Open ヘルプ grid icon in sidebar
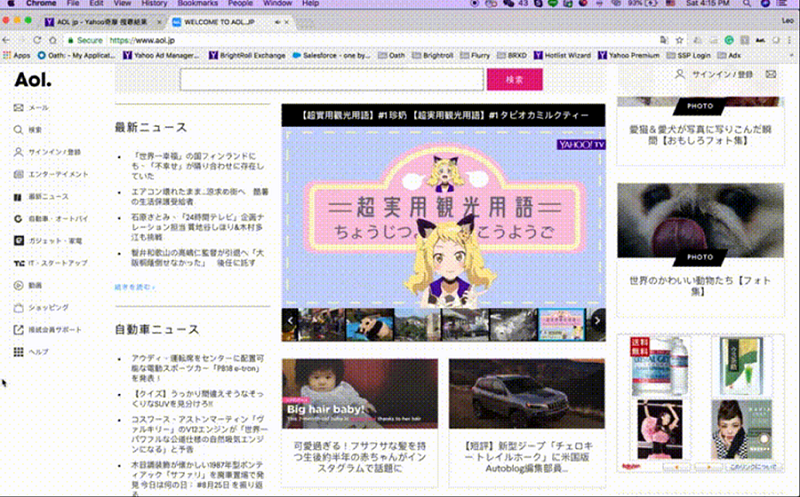The image size is (800, 497). [18, 352]
